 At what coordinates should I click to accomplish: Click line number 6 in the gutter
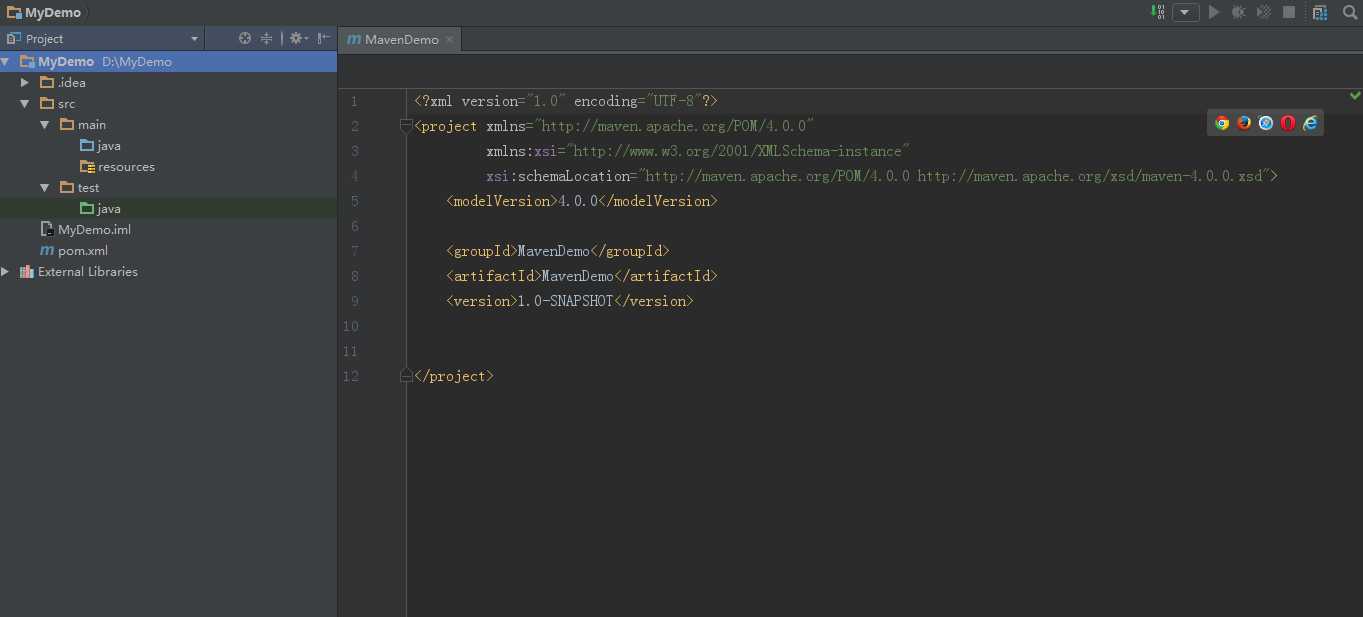click(x=354, y=226)
